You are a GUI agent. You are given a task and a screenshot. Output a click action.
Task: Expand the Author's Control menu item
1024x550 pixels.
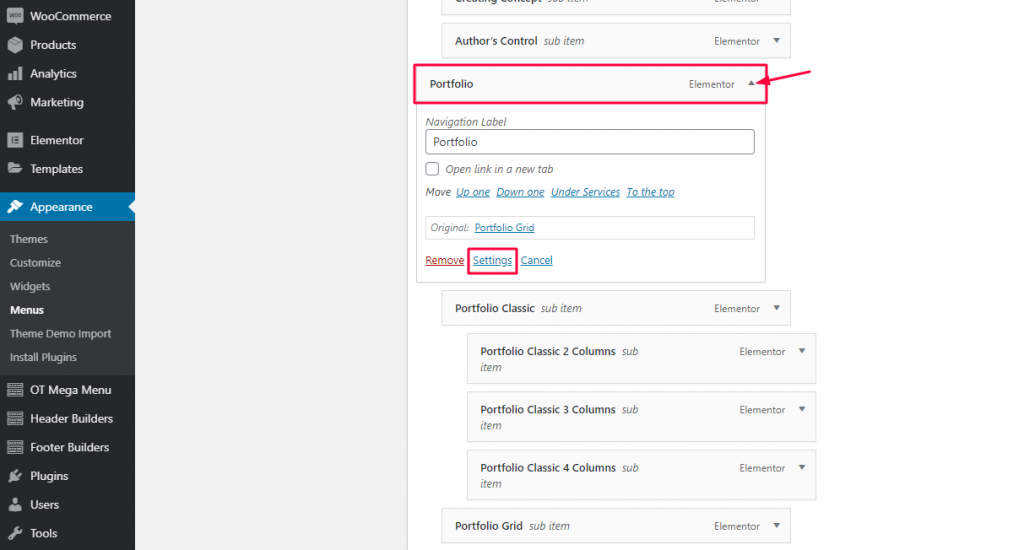tap(776, 40)
